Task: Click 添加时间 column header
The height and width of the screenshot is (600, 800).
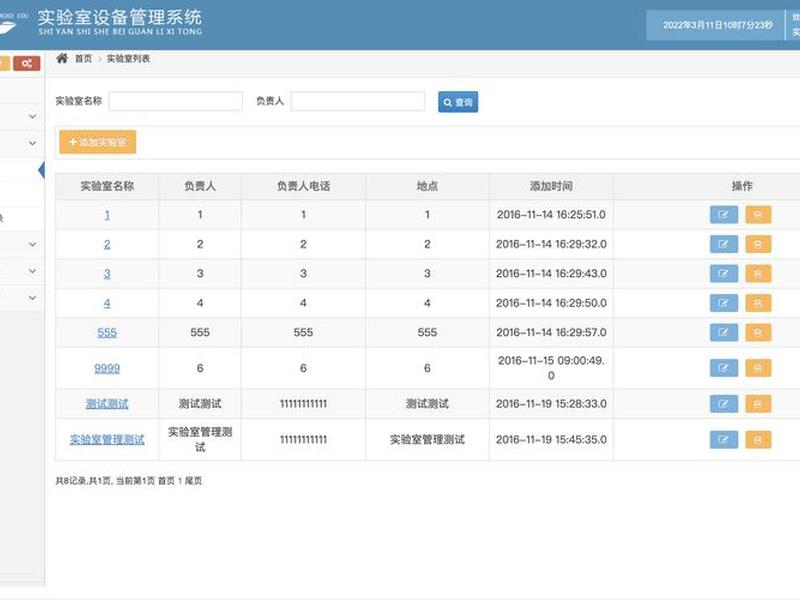Action: click(x=551, y=186)
